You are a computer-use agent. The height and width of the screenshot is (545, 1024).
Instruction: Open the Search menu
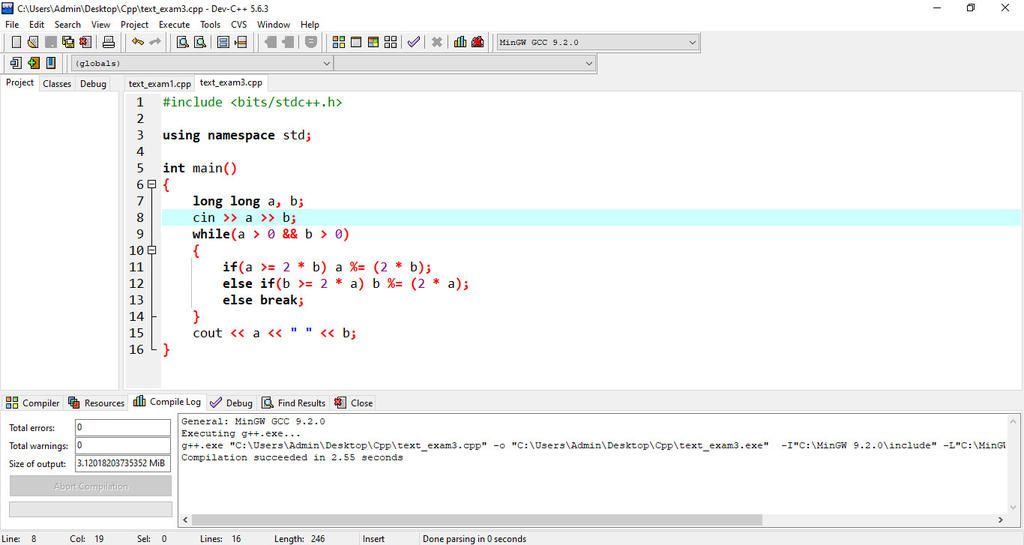[67, 25]
